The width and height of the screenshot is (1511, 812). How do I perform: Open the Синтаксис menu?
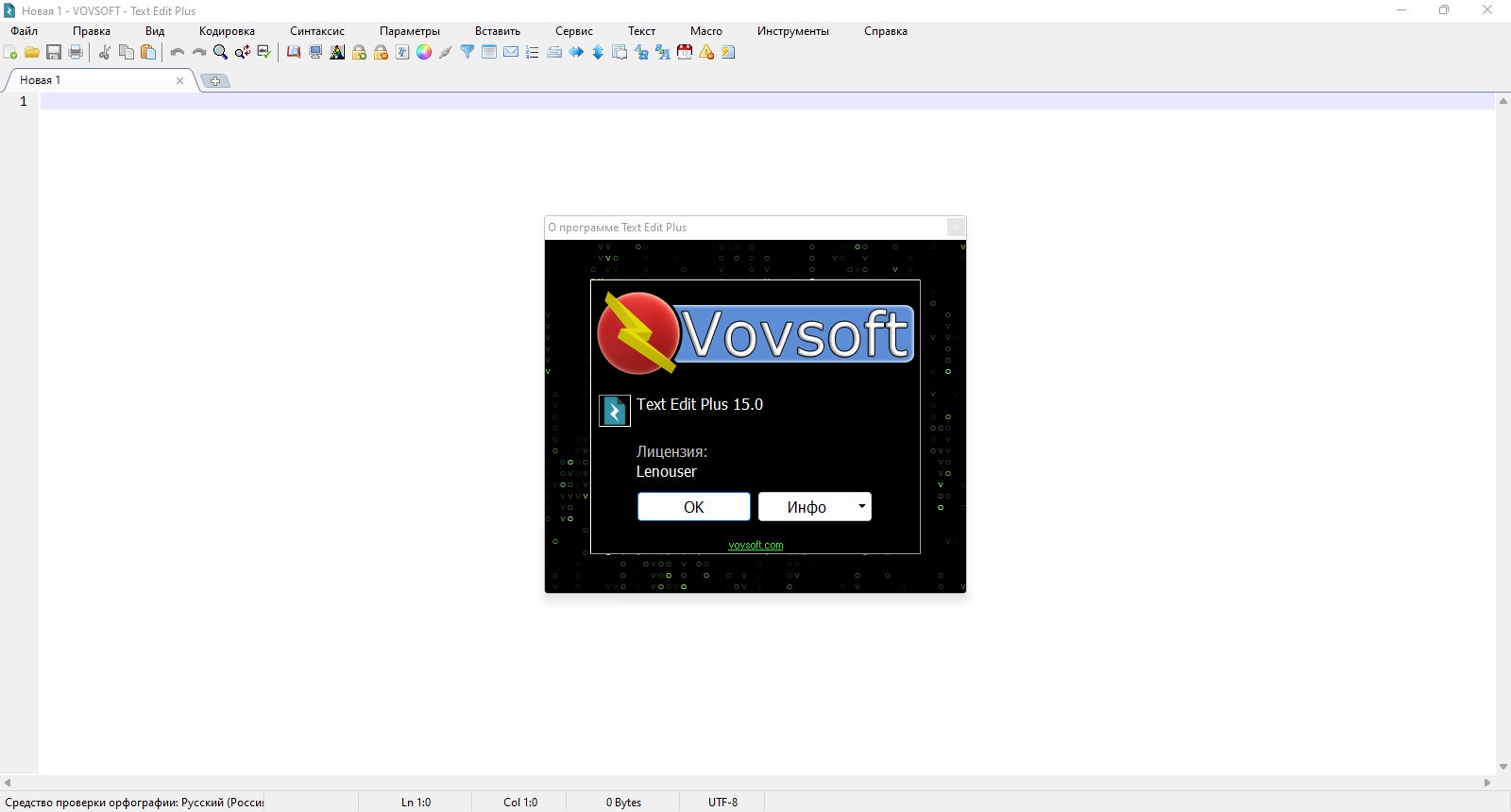click(x=317, y=31)
